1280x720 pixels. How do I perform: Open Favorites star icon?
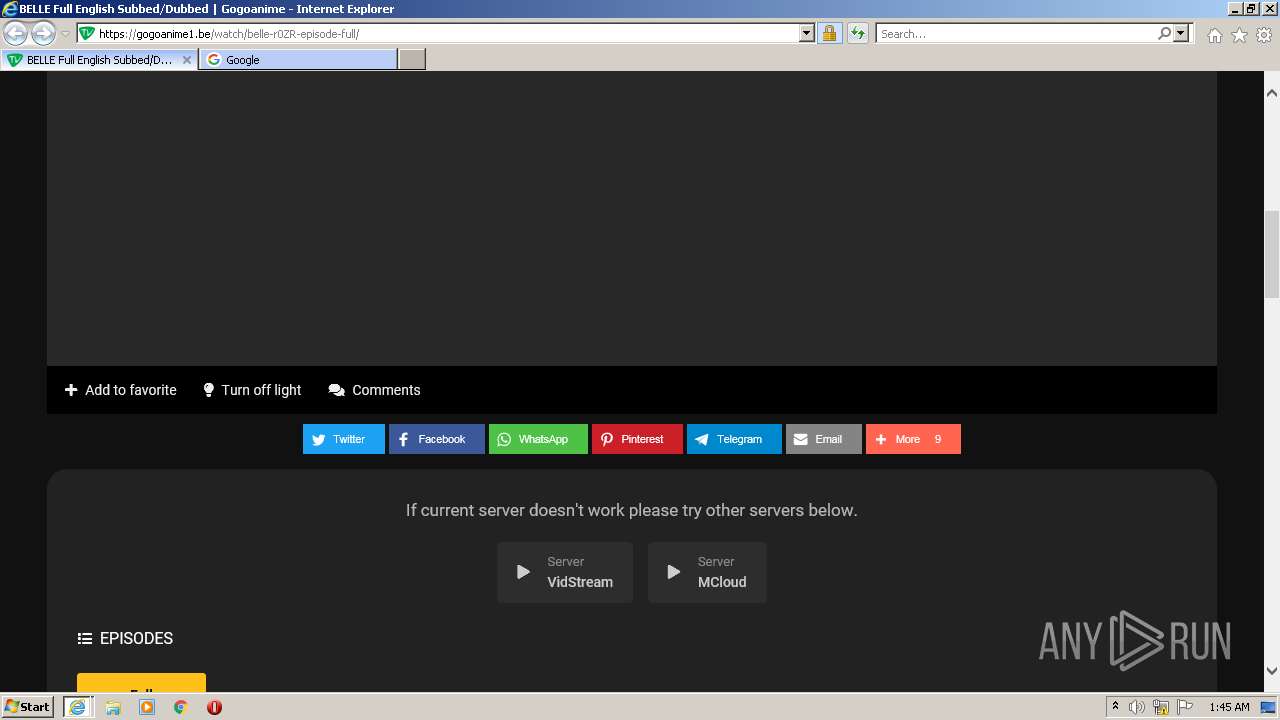coord(1239,35)
